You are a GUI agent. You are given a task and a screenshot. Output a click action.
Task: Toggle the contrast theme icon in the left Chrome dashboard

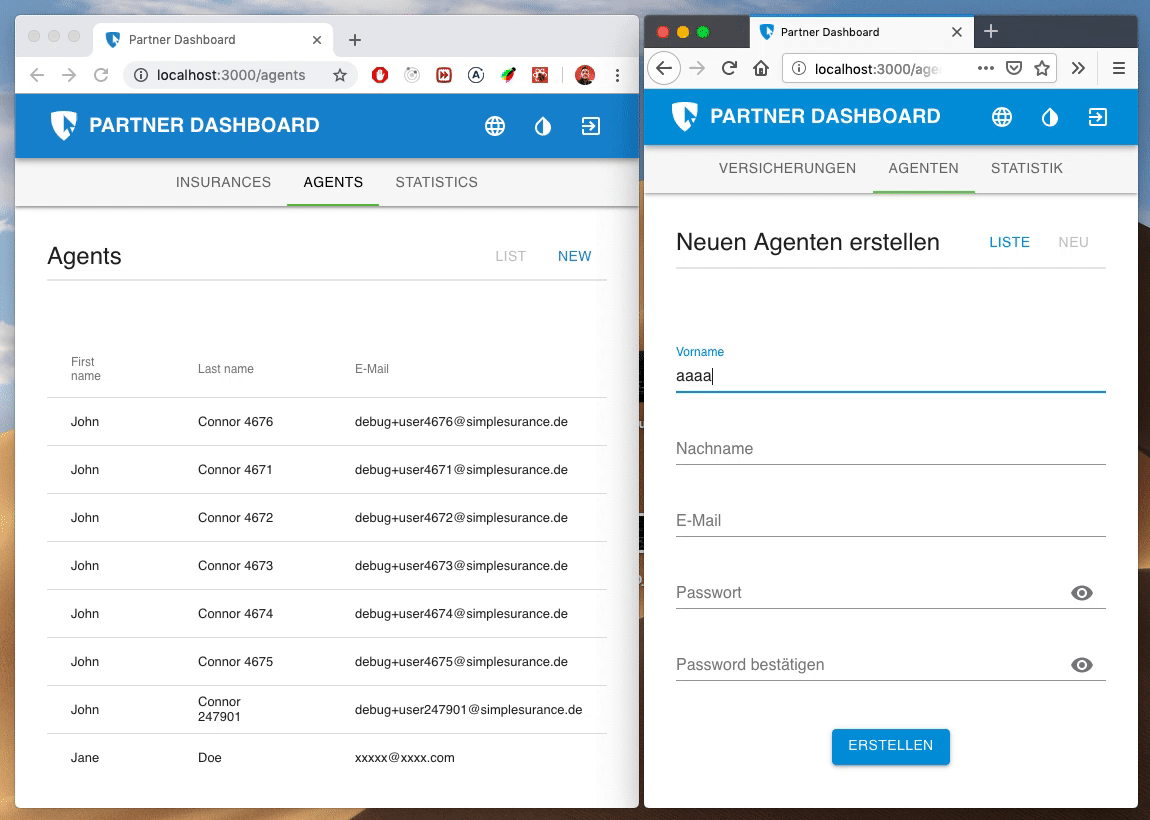(x=543, y=126)
